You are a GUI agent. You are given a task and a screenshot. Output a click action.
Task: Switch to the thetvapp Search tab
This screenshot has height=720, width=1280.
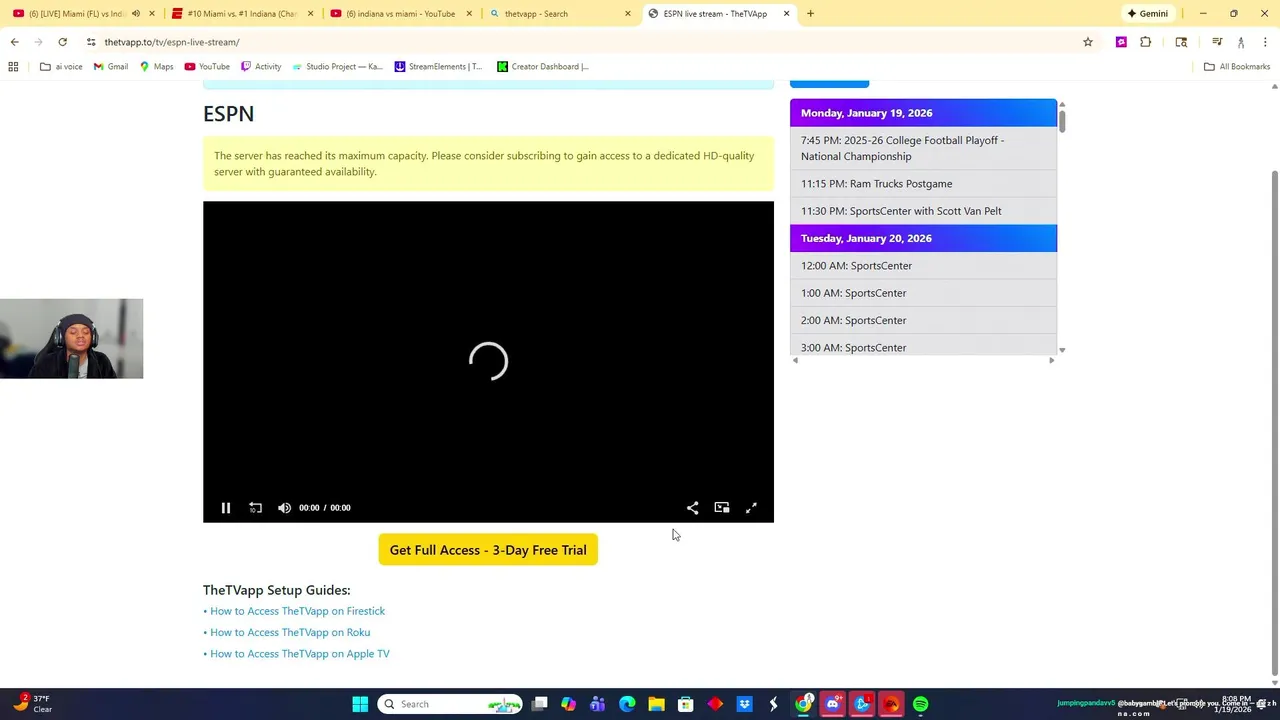click(x=559, y=14)
